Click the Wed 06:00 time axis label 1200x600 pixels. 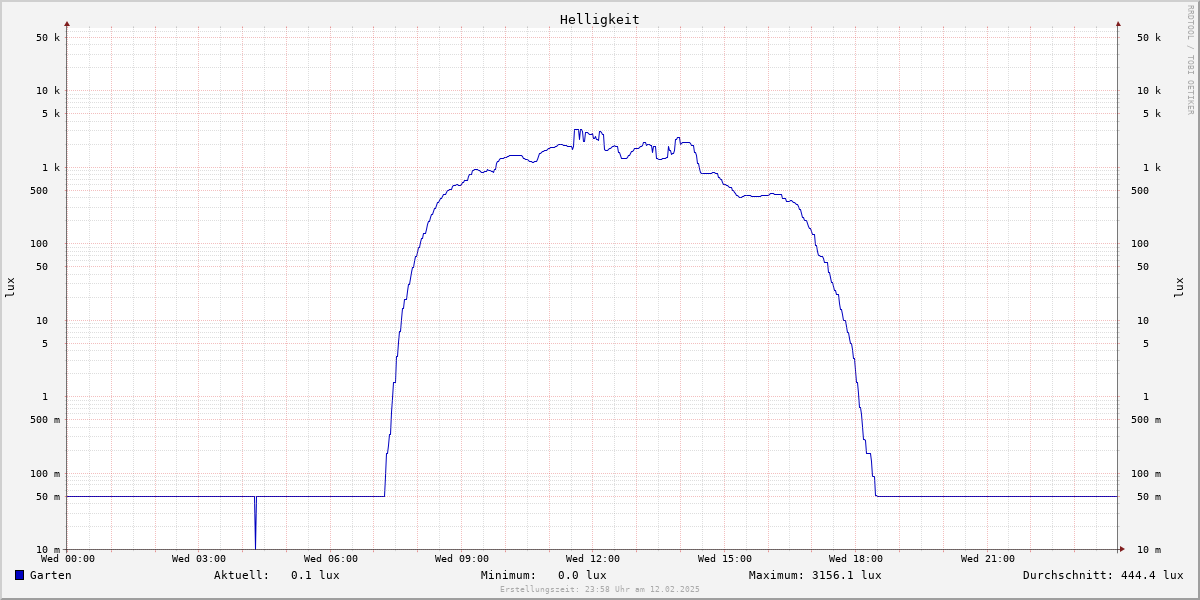point(331,559)
